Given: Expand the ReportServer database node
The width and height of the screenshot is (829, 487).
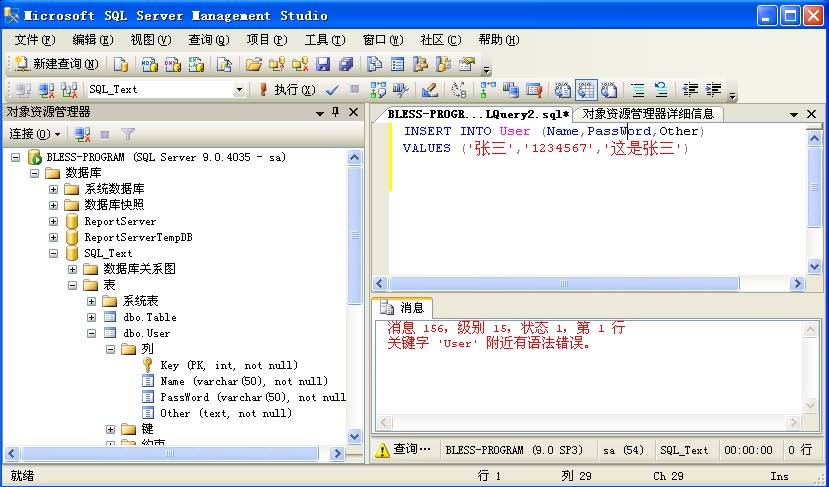Looking at the screenshot, I should click(53, 221).
